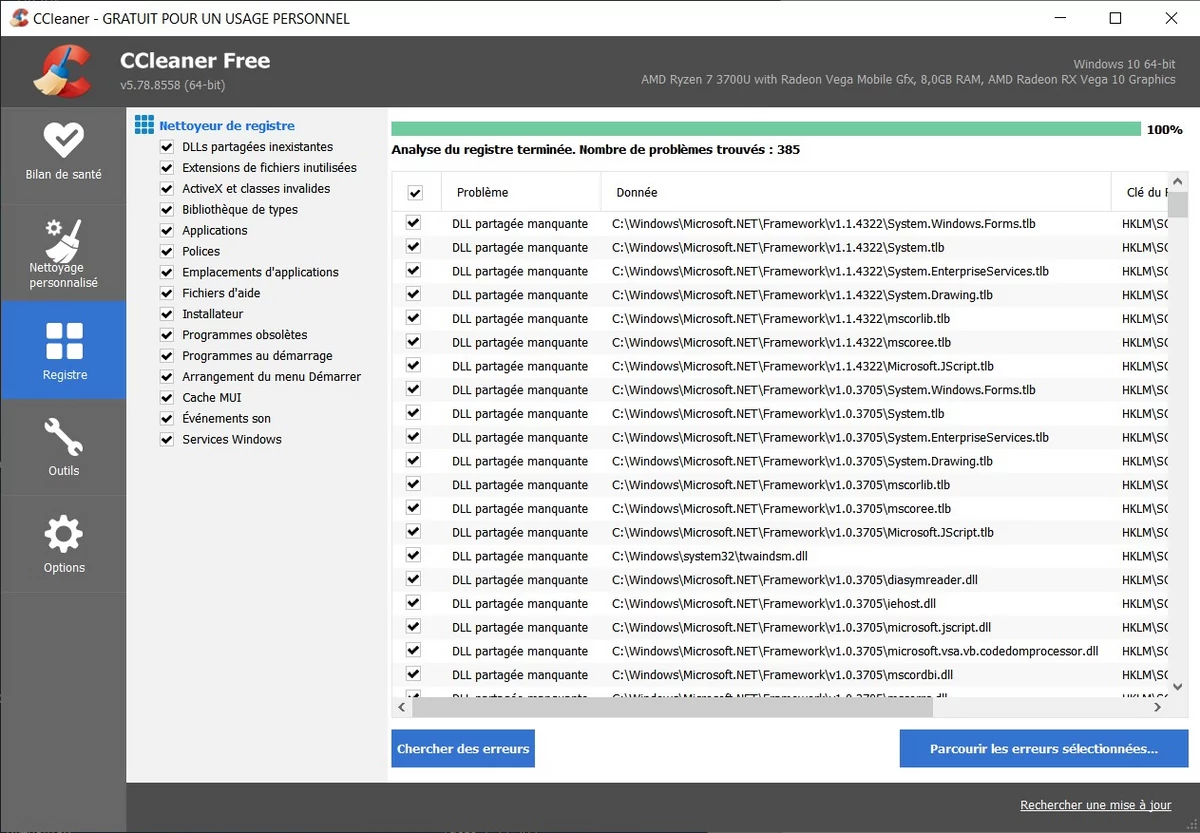
Task: Open the Options gear icon
Action: (x=64, y=534)
